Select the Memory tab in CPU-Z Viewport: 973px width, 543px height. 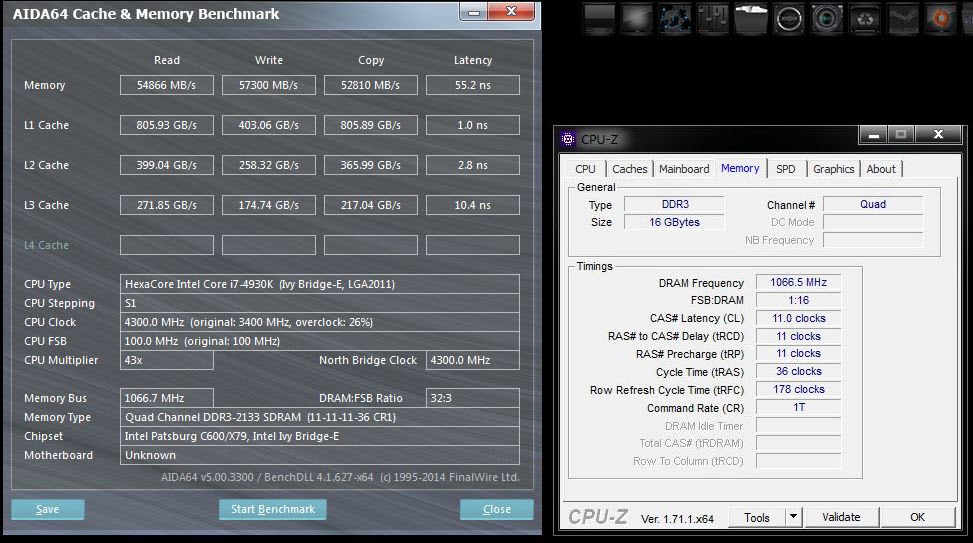point(740,168)
